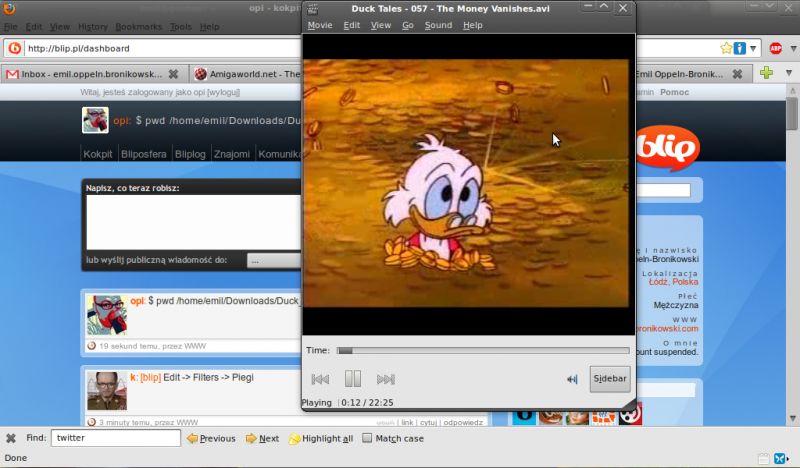Image resolution: width=800 pixels, height=468 pixels.
Task: Open the Edit menu in movie player
Action: [352, 25]
